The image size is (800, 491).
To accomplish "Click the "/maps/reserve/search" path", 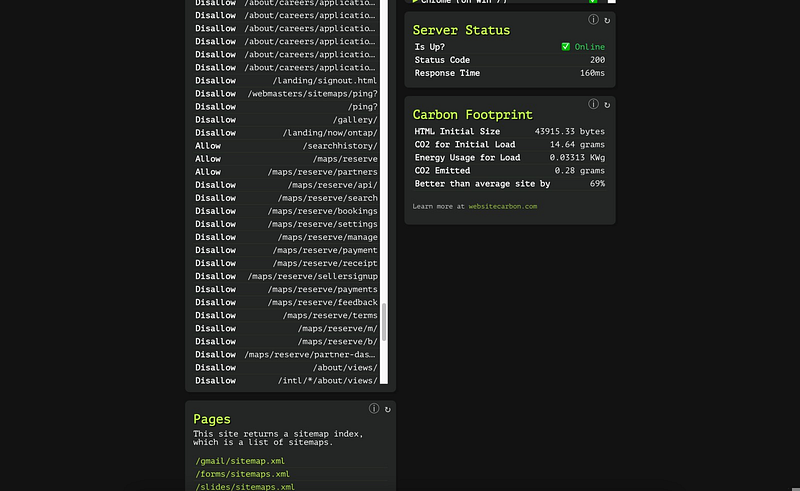I will pos(328,198).
